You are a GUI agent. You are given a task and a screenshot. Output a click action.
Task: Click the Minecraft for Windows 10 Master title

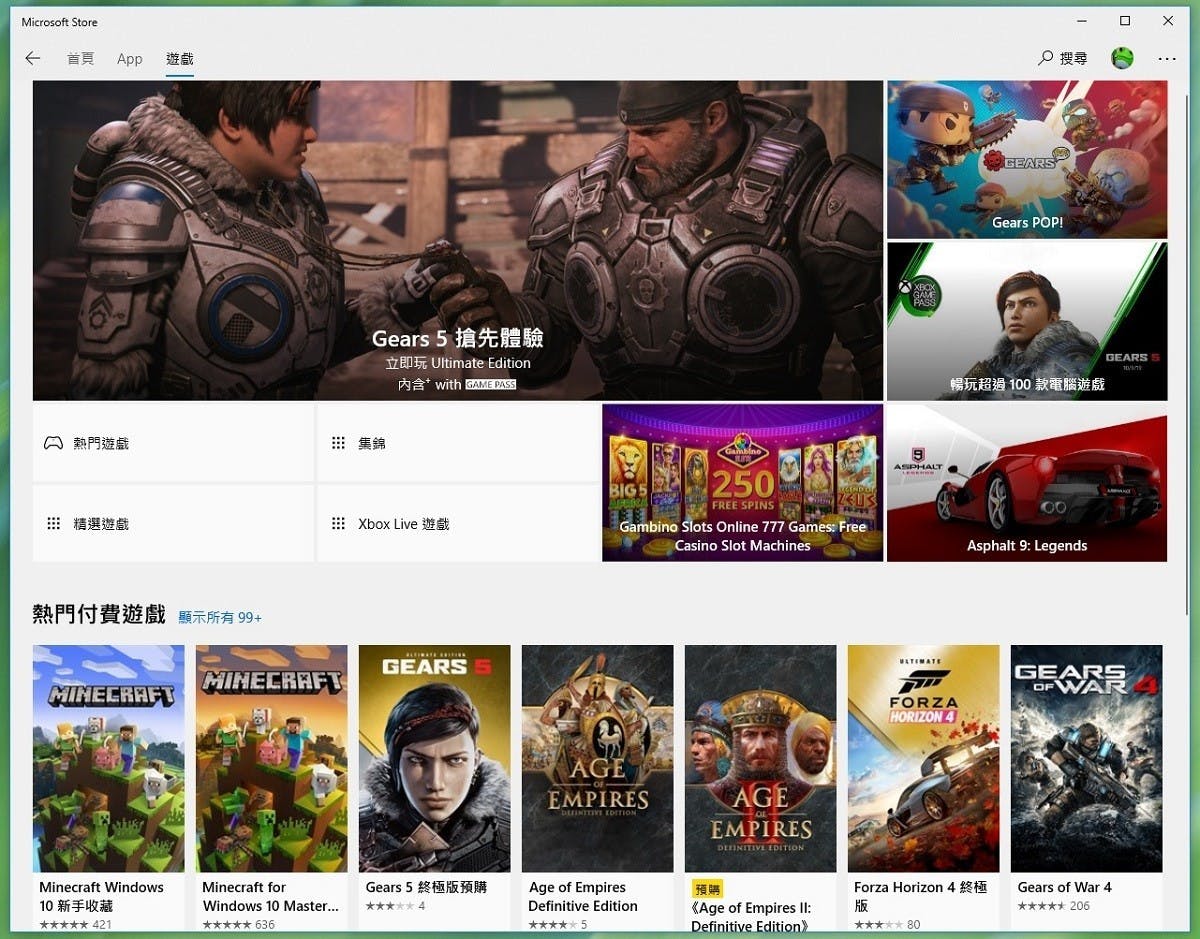coord(270,896)
